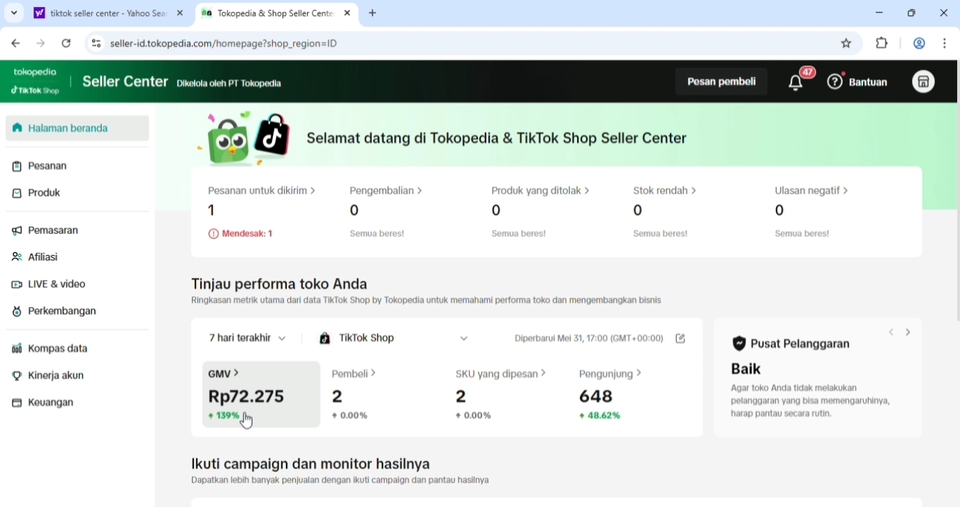Select the Tokopedia & Shop Seller Center tab
The height and width of the screenshot is (507, 960).
[276, 13]
